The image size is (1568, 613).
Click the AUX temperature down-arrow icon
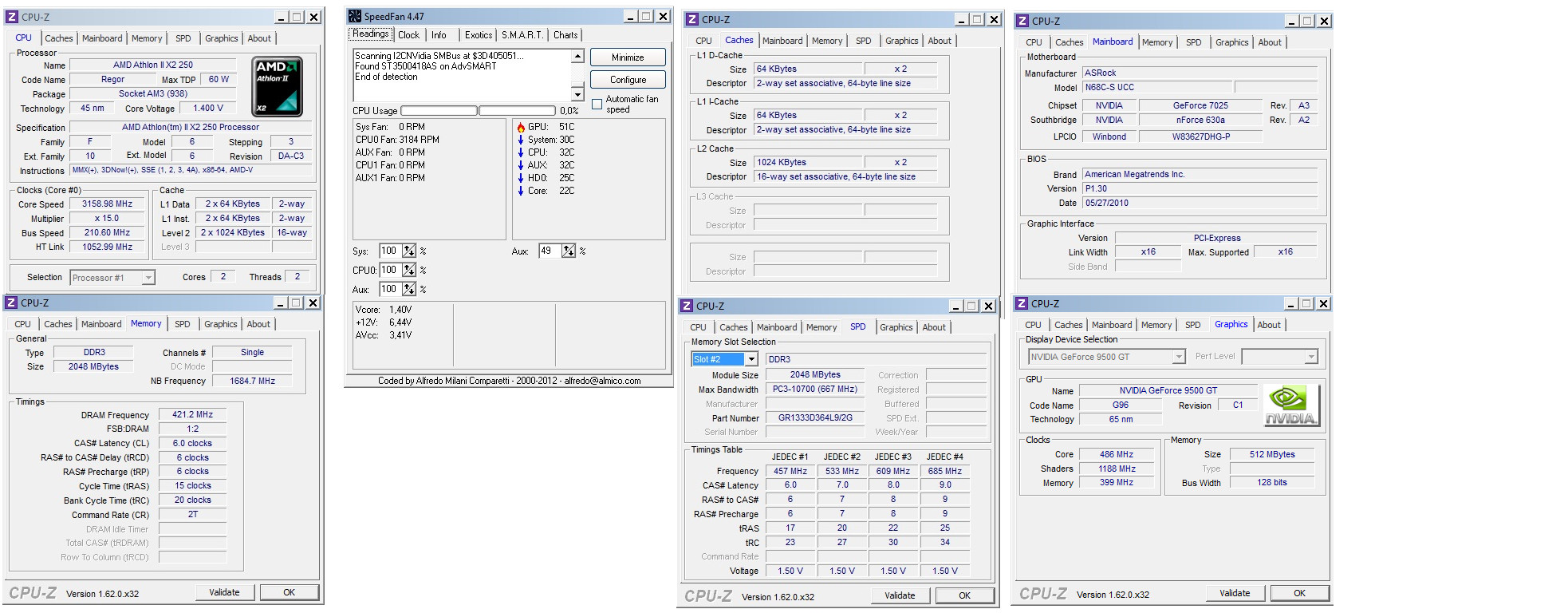point(521,165)
